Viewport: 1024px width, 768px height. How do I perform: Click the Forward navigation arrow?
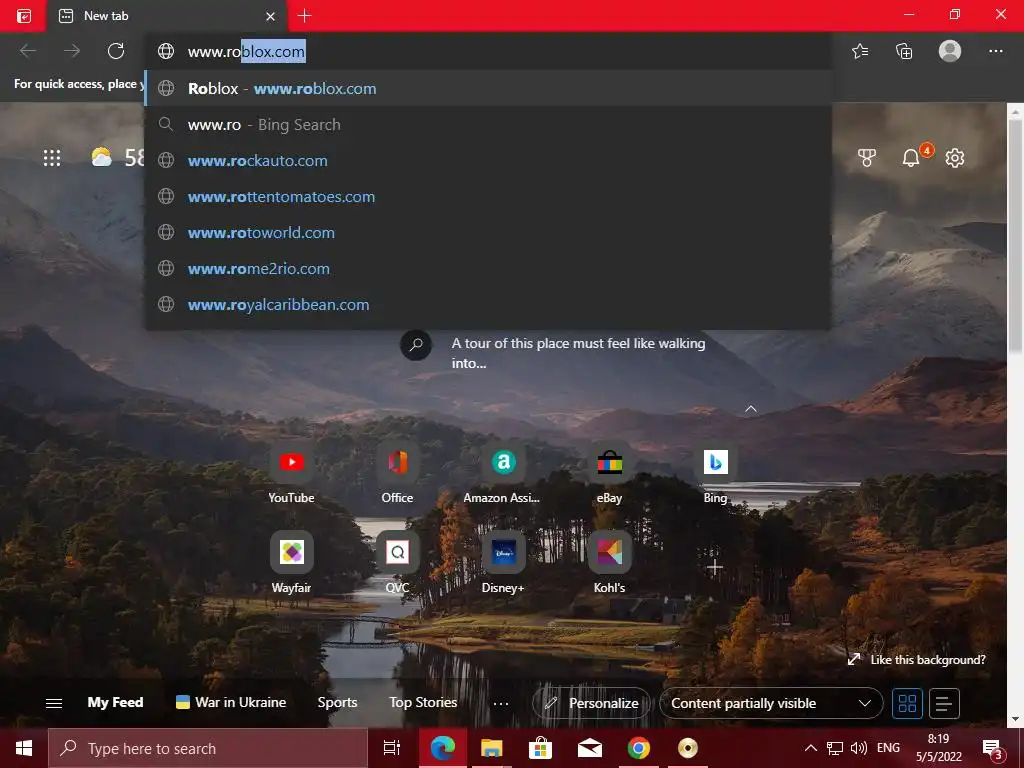(72, 51)
